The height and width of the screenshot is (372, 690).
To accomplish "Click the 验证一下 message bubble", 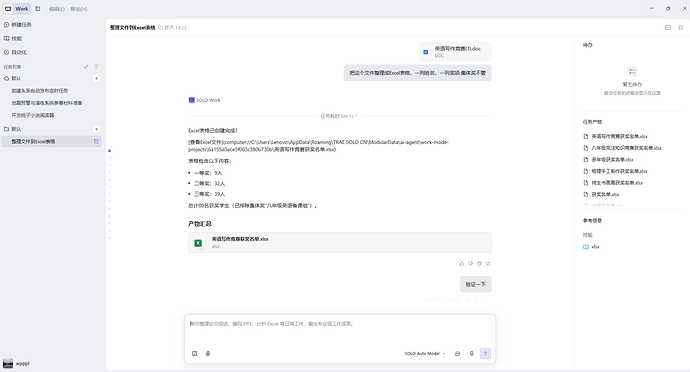I will [476, 284].
